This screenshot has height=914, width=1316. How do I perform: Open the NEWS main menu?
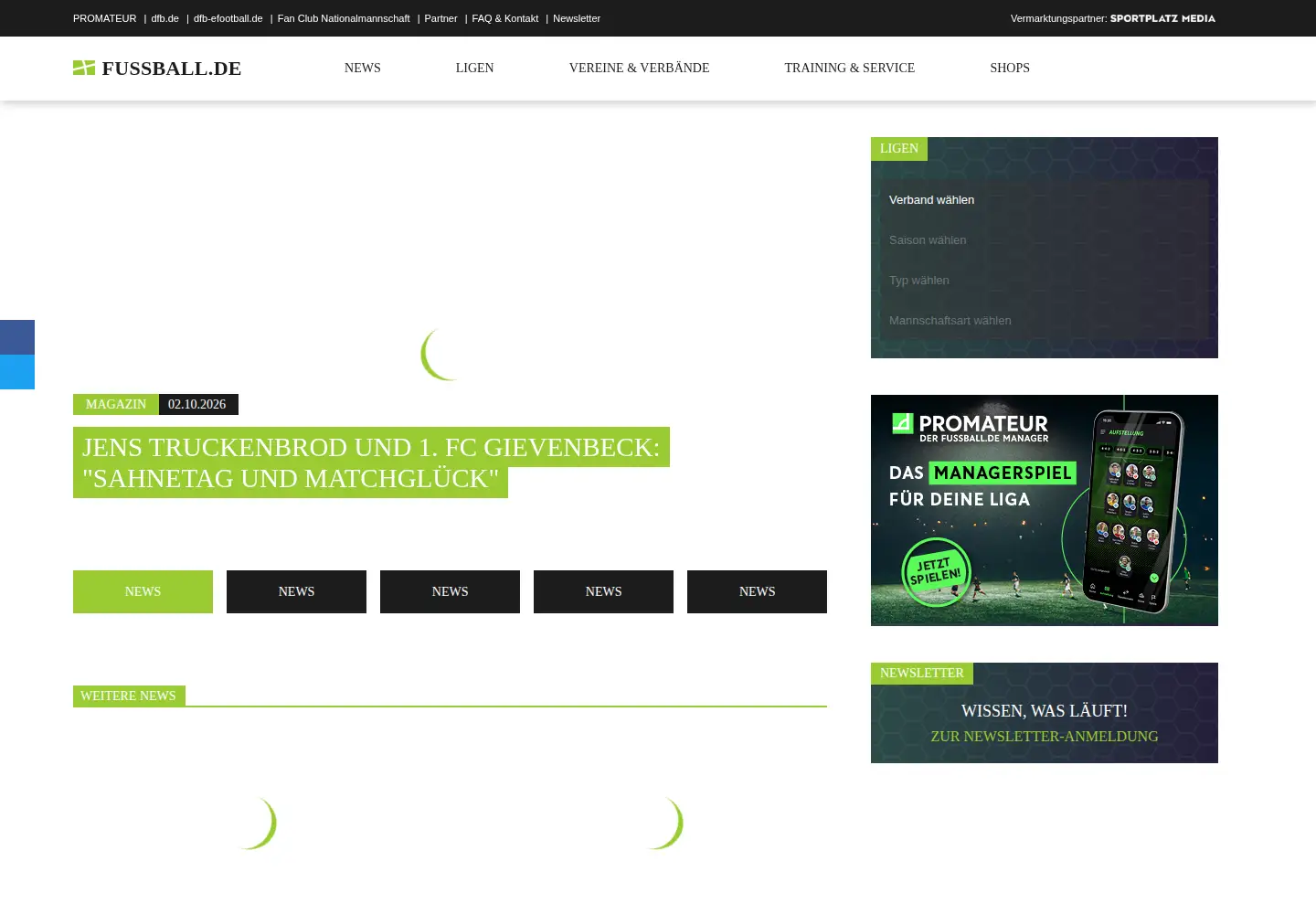pos(363,68)
